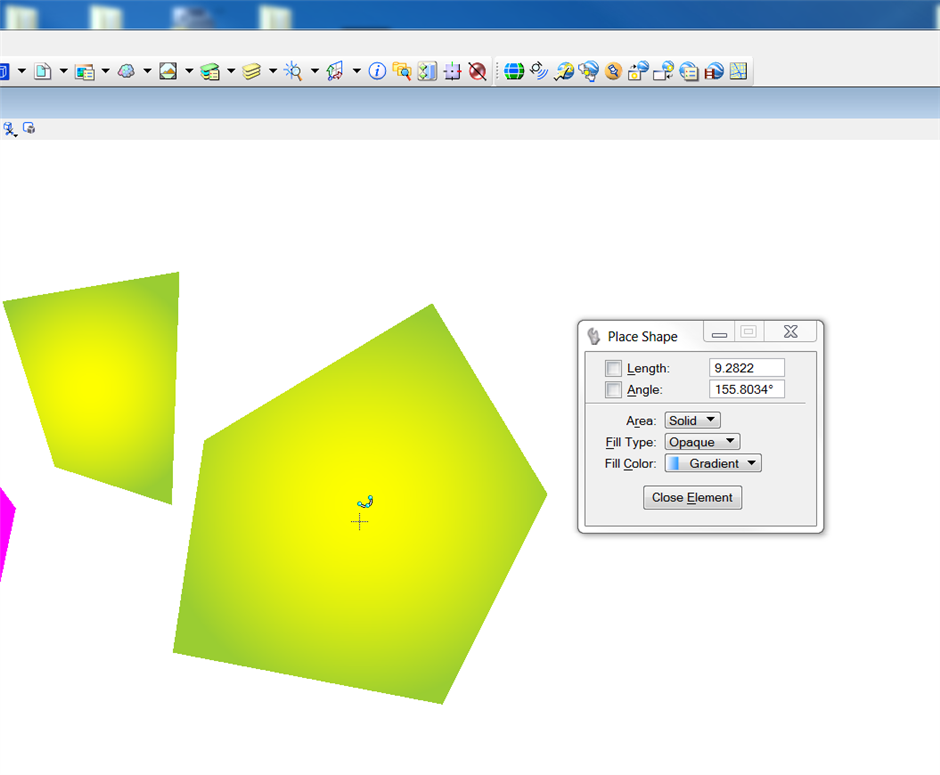Click the blue gradient swatch in Fill Color
This screenshot has height=775, width=940.
tap(674, 463)
